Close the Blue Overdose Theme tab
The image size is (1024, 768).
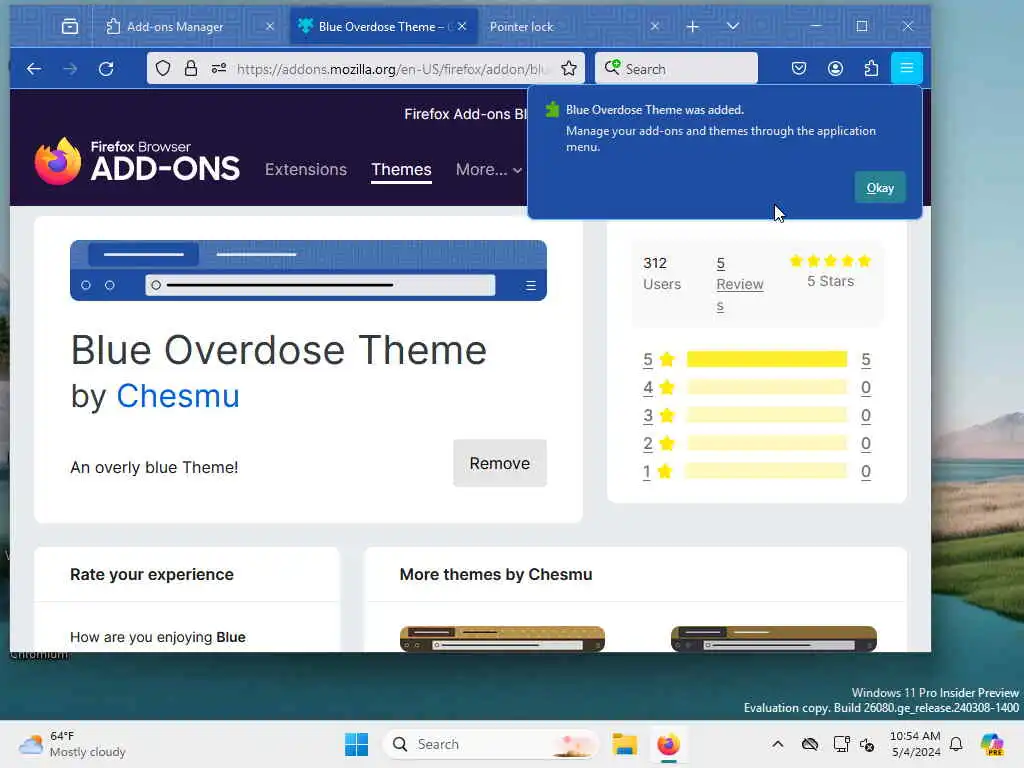click(x=462, y=26)
